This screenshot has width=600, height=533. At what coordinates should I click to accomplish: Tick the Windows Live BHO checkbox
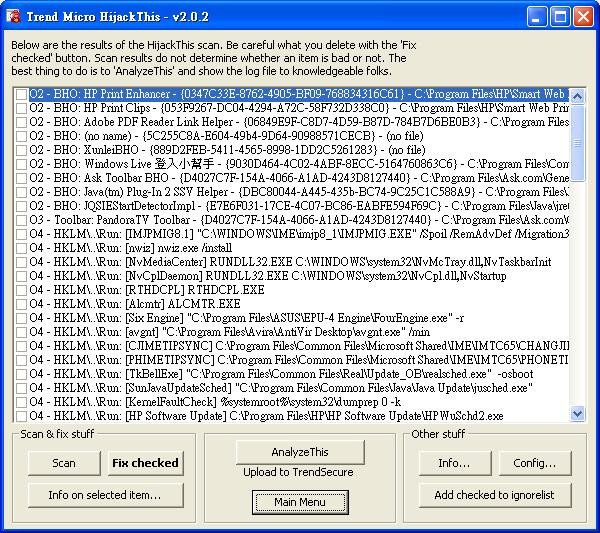[x=21, y=164]
